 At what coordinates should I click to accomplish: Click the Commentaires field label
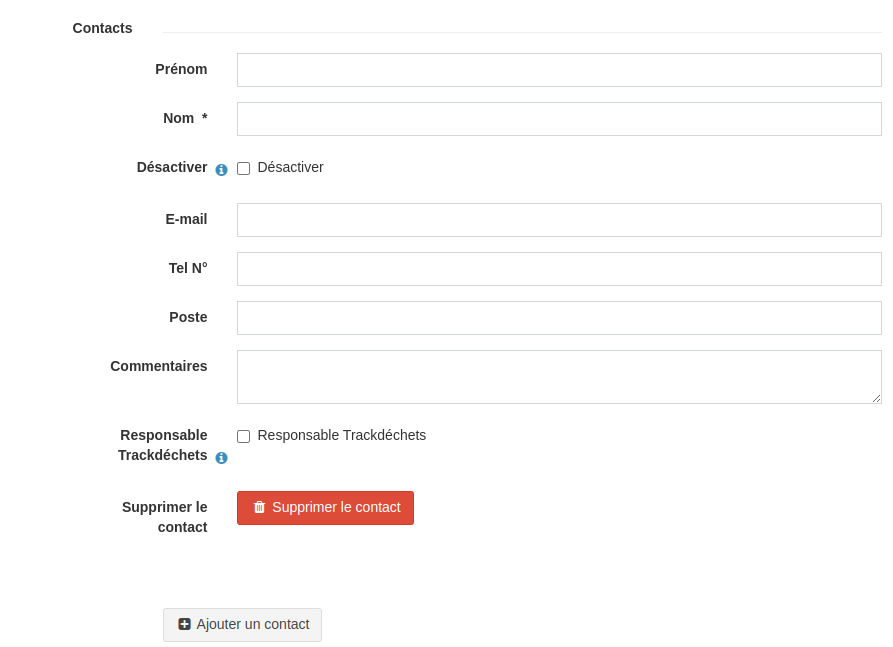[159, 366]
